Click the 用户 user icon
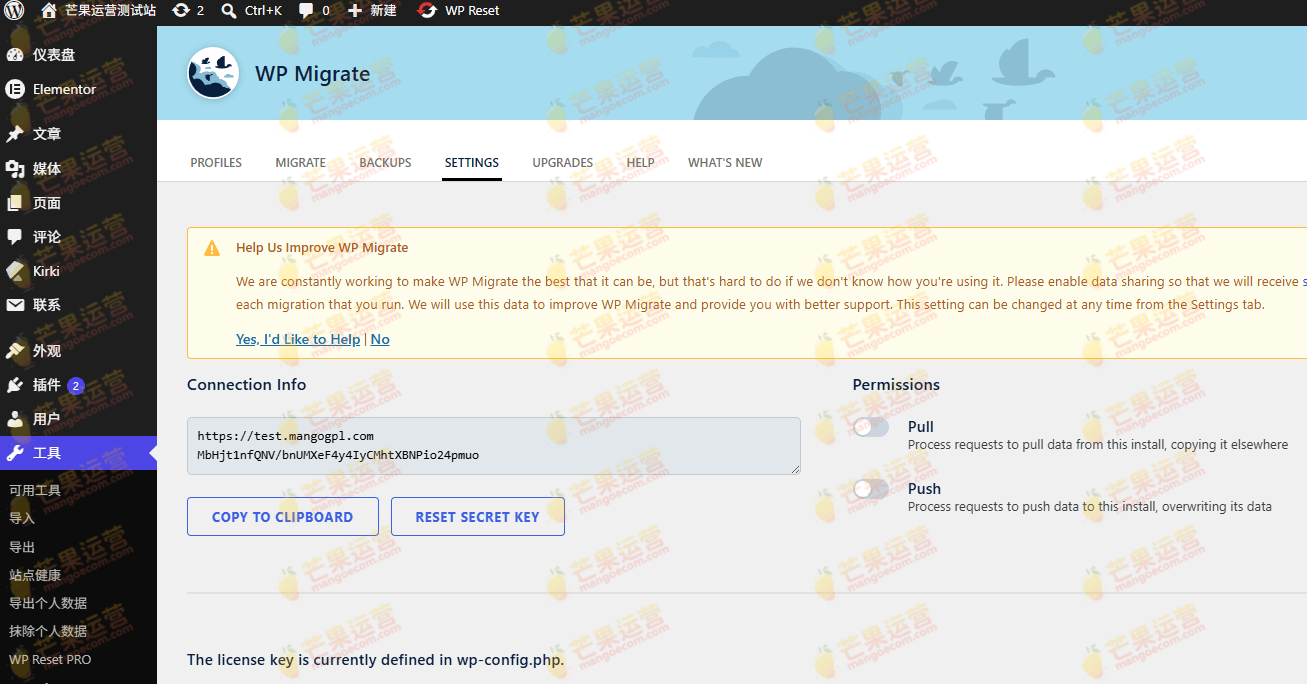The image size is (1307, 684). (x=15, y=419)
